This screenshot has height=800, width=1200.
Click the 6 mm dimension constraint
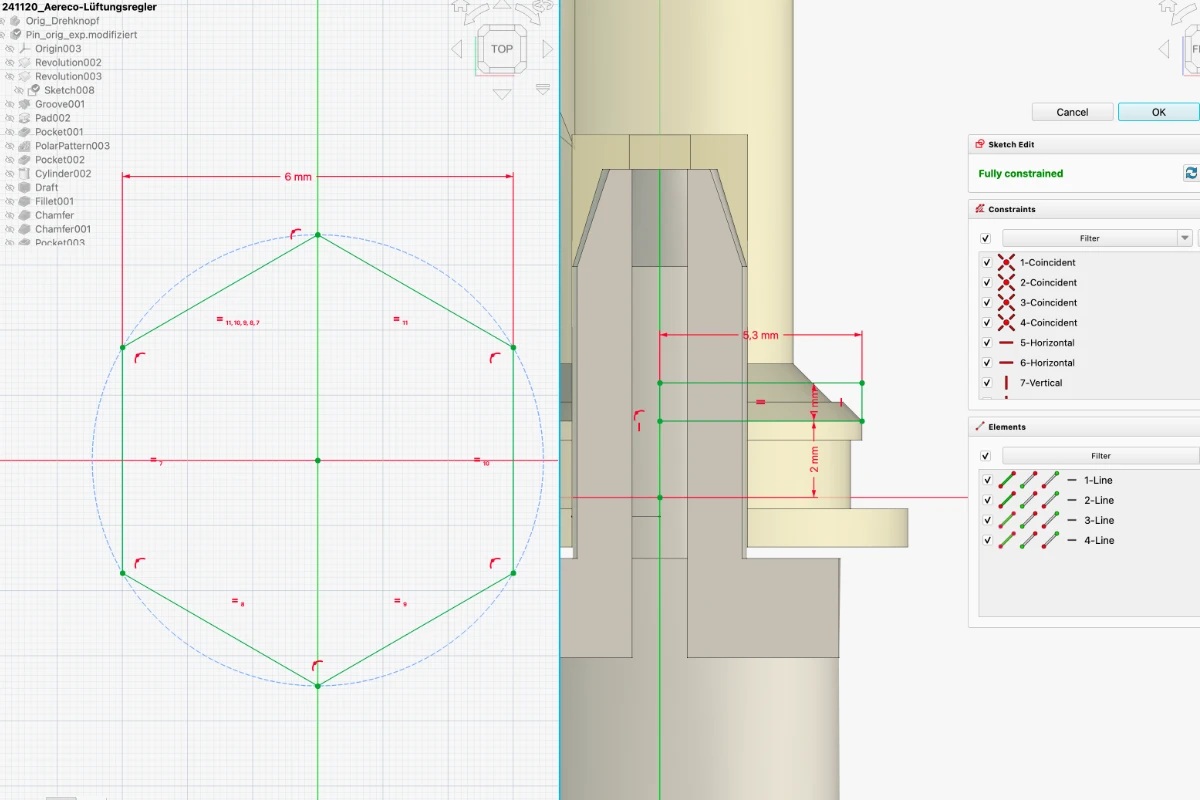(x=298, y=176)
